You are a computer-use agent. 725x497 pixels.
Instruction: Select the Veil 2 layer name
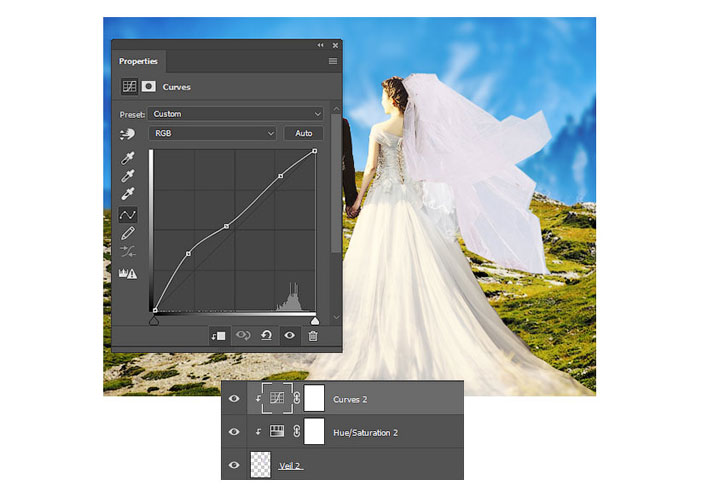click(x=290, y=466)
